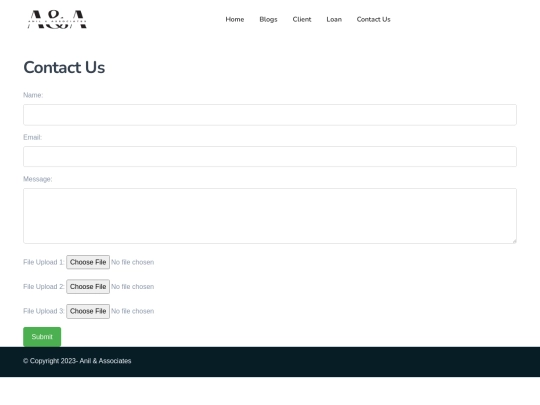Click the File Upload 2: label
The height and width of the screenshot is (405, 540).
point(44,287)
